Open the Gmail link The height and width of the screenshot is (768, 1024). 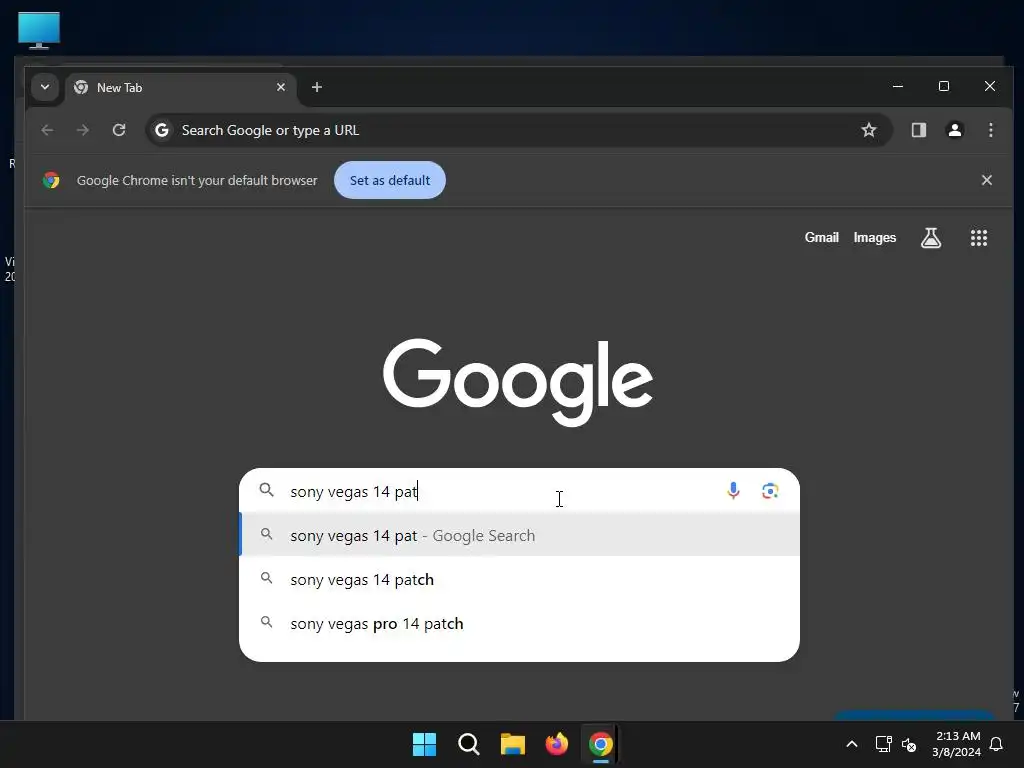pos(822,238)
